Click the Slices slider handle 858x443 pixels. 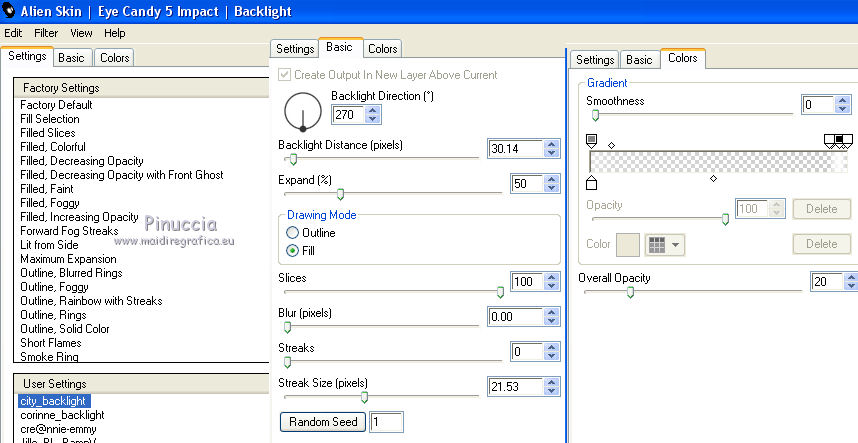[500, 292]
